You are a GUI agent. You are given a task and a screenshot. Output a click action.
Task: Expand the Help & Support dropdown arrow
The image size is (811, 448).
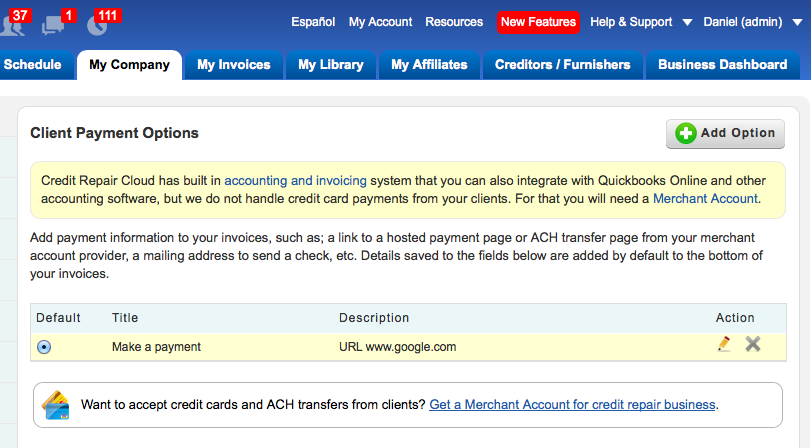tap(687, 22)
